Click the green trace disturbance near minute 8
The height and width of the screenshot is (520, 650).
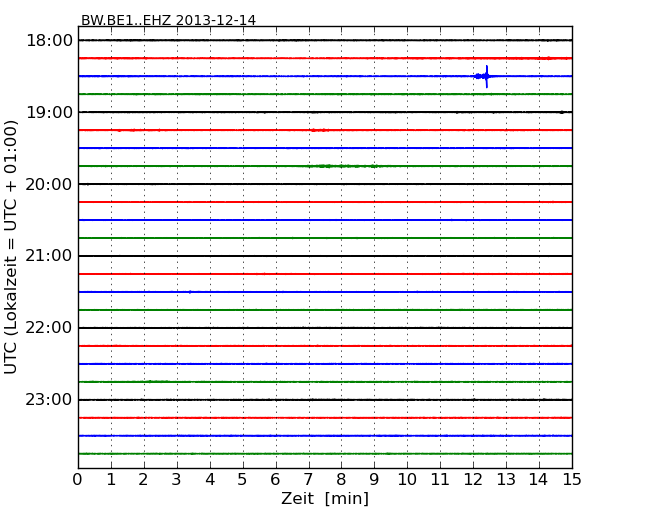pos(342,166)
